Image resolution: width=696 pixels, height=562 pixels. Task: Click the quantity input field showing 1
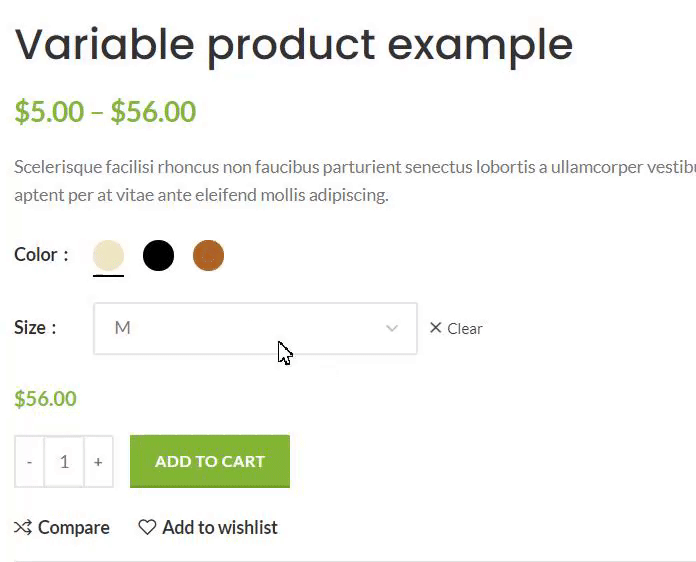tap(64, 462)
